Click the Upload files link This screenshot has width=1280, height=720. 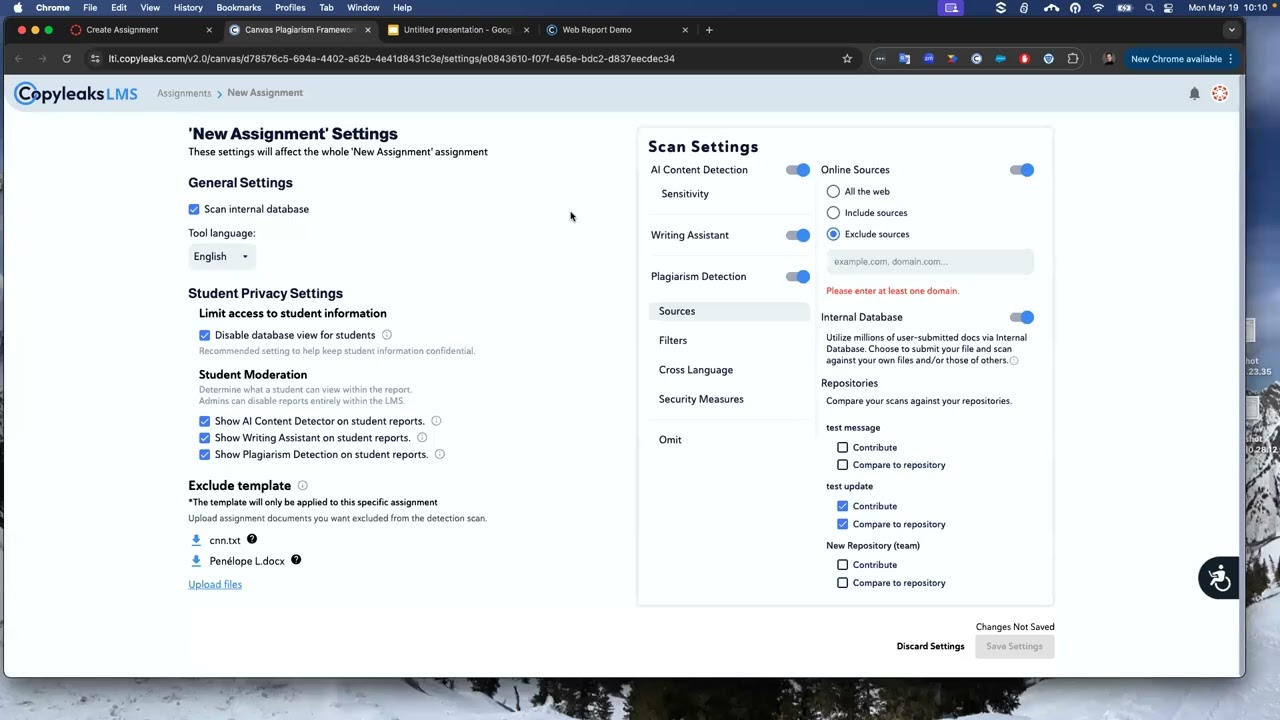(x=215, y=584)
